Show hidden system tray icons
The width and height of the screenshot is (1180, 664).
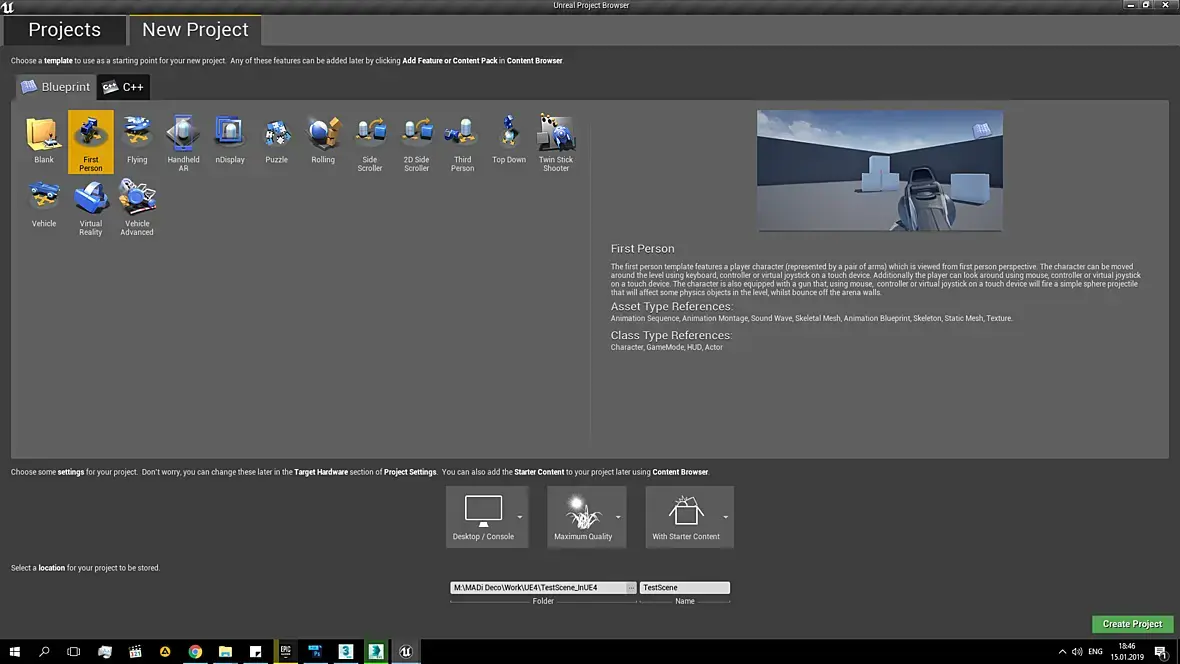point(1062,651)
